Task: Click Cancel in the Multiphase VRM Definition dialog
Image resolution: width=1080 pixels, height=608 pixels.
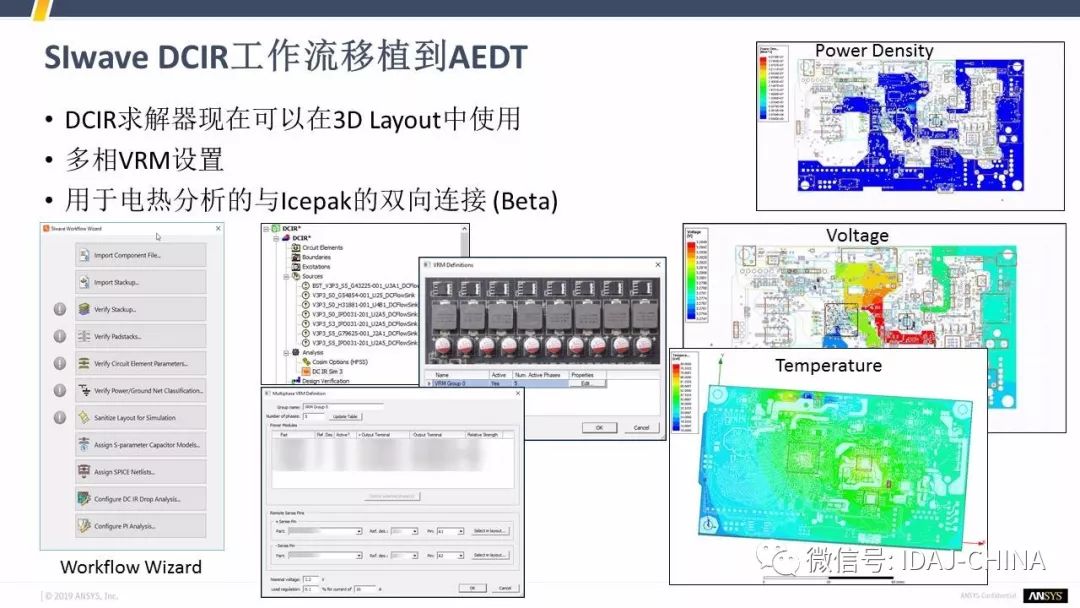Action: click(x=505, y=588)
